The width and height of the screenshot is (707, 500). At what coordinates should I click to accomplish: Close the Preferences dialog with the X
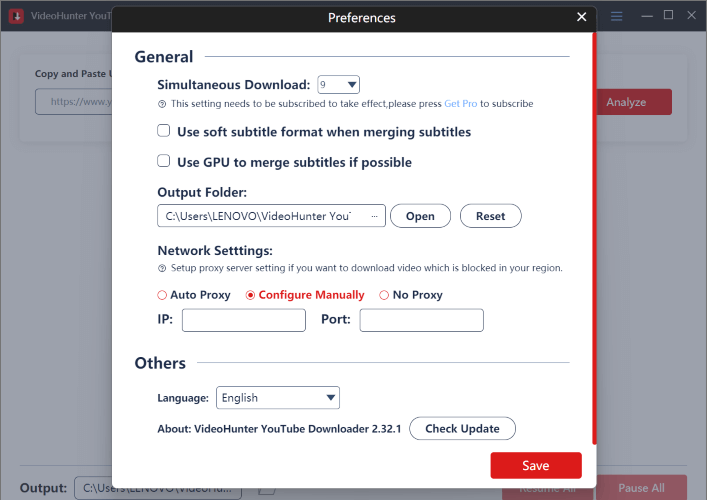582,17
